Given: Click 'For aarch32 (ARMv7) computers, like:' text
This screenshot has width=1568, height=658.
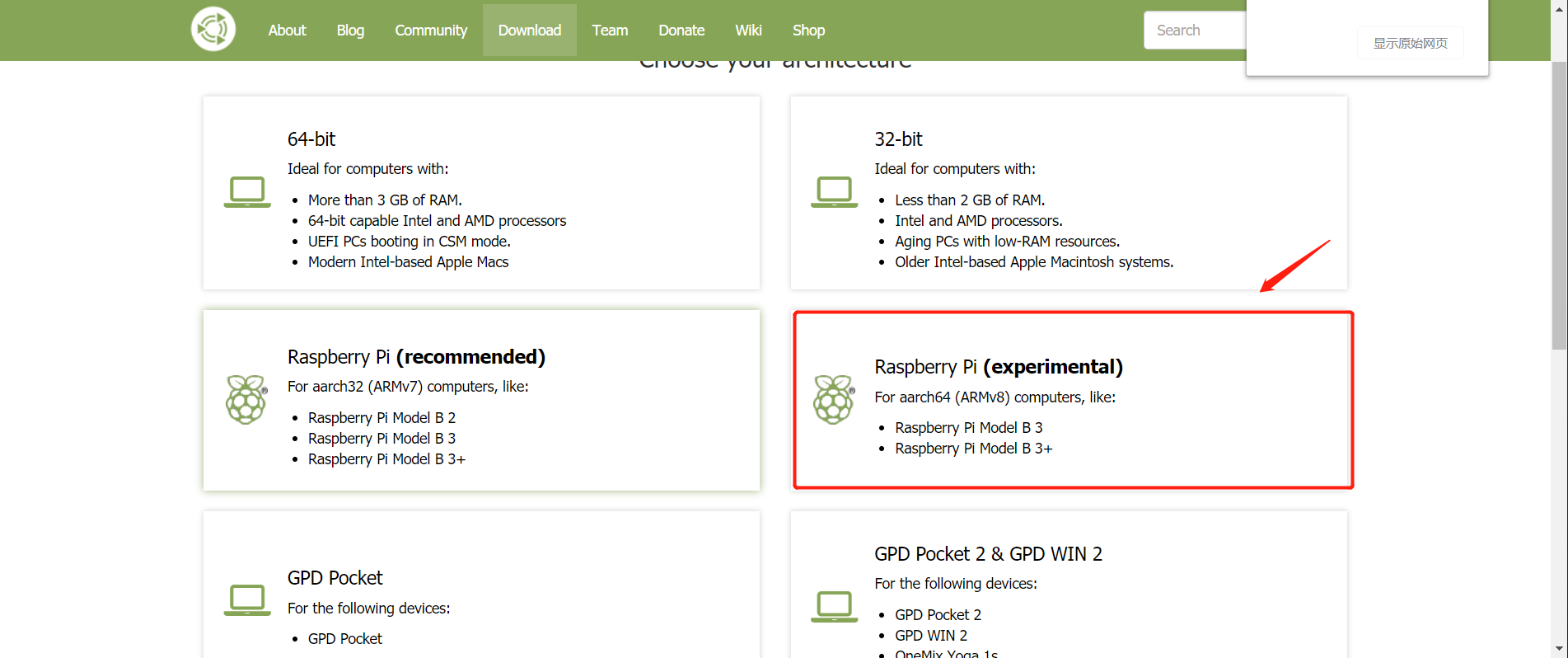Looking at the screenshot, I should (x=408, y=387).
